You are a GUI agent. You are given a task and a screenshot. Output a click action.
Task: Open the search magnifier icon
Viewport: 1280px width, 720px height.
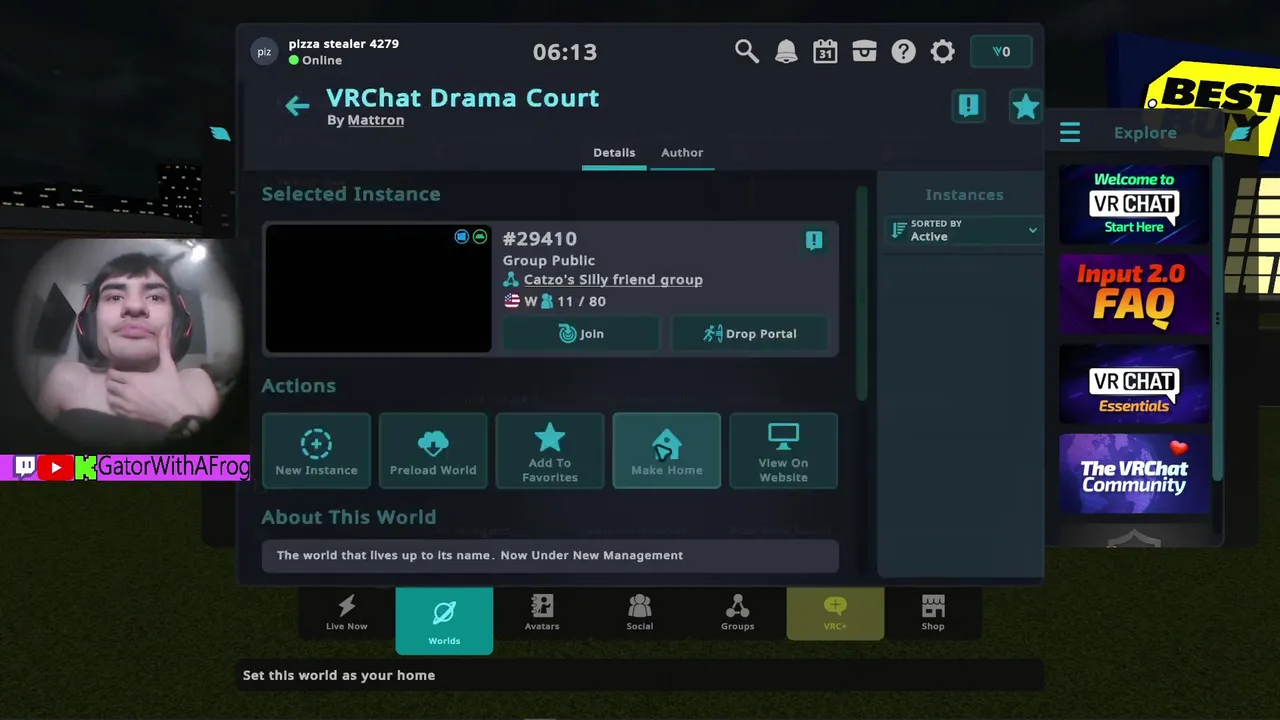(746, 51)
